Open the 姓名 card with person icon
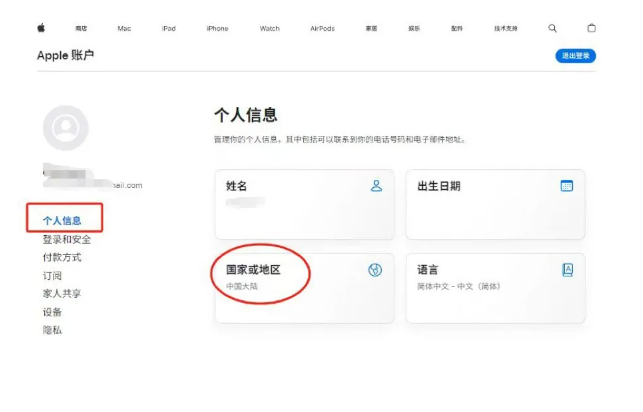The image size is (643, 412). (305, 204)
